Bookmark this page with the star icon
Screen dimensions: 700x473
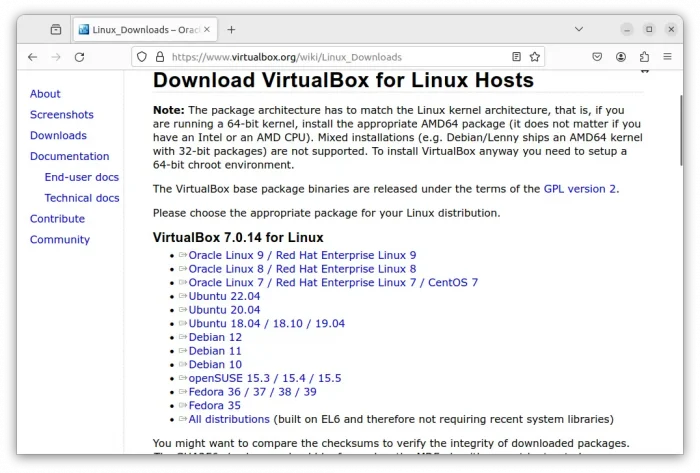point(535,57)
